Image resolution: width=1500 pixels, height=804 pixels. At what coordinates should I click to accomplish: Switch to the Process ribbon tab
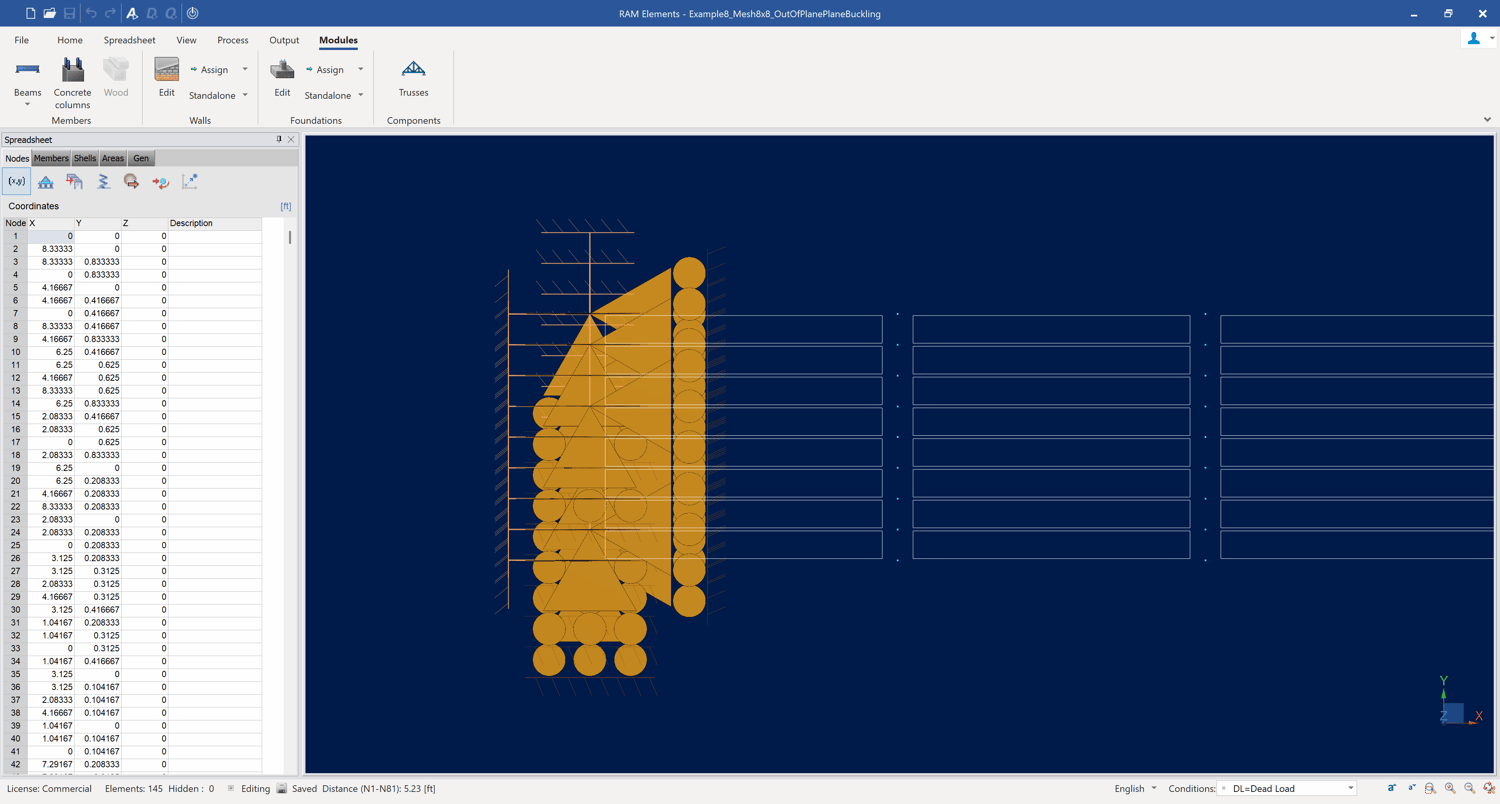click(x=232, y=40)
